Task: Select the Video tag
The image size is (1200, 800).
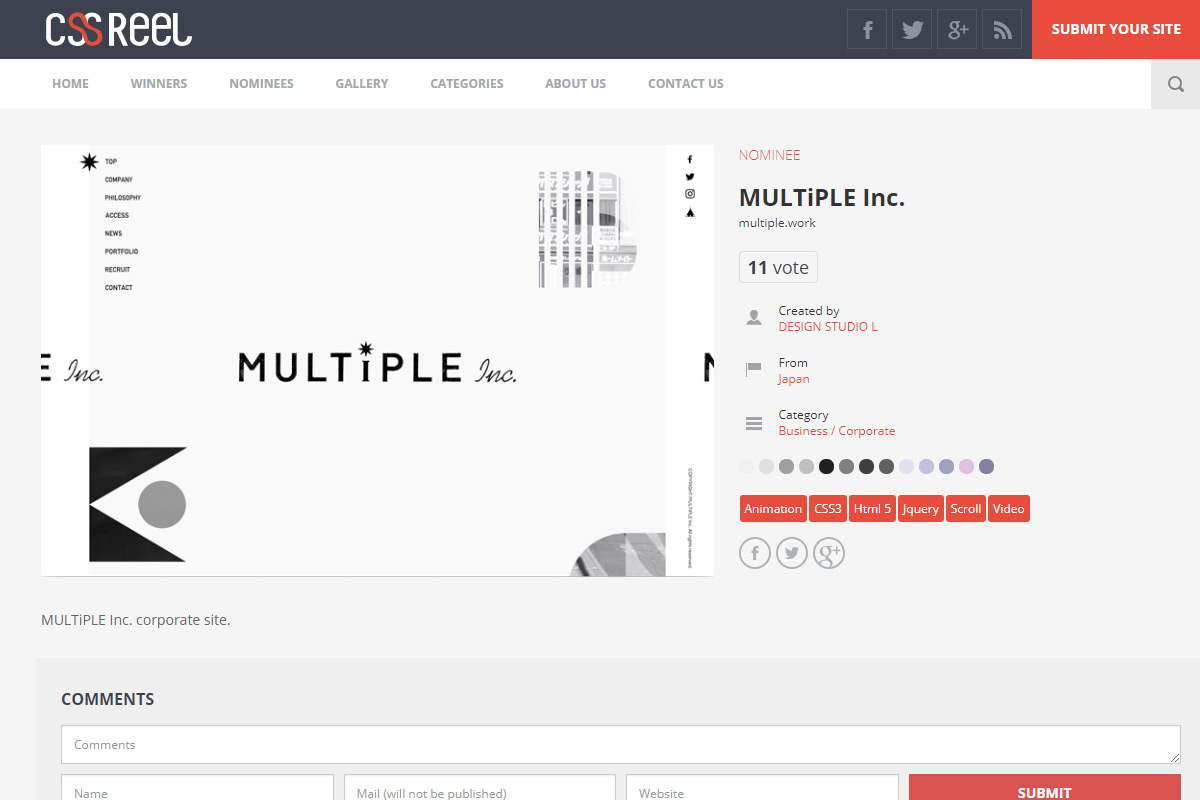Action: 1009,509
